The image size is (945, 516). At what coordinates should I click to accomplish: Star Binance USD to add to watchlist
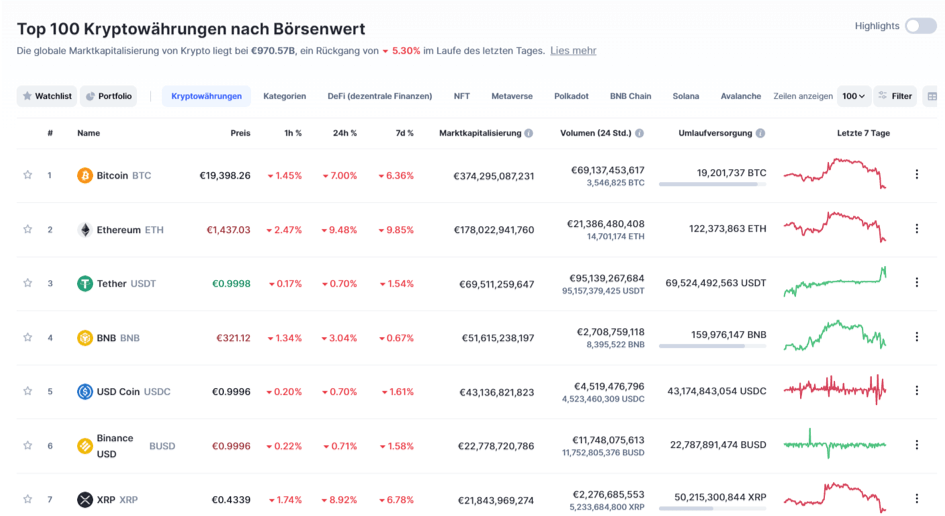click(28, 445)
